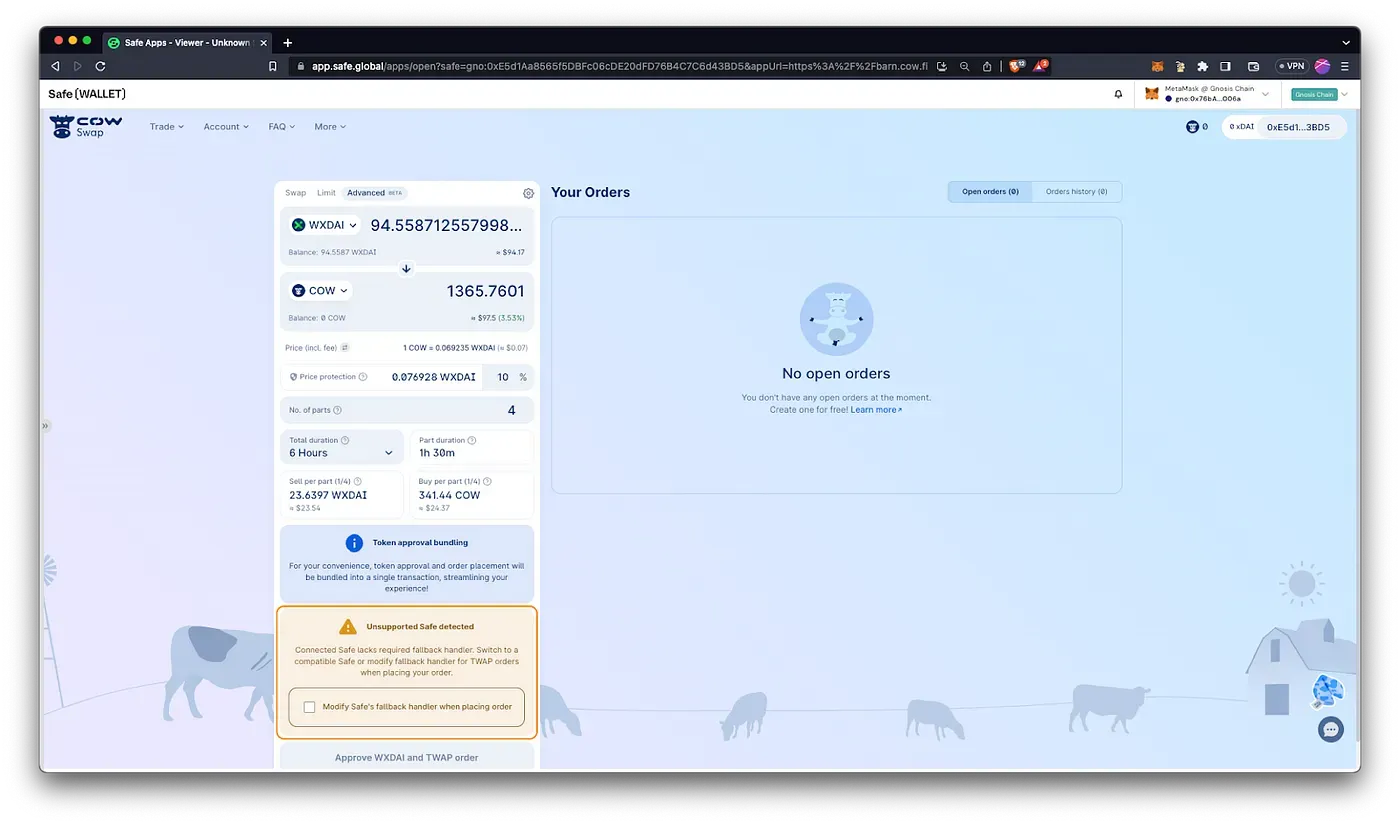Click the CoW Swap logo
1400x824 pixels.
click(86, 126)
